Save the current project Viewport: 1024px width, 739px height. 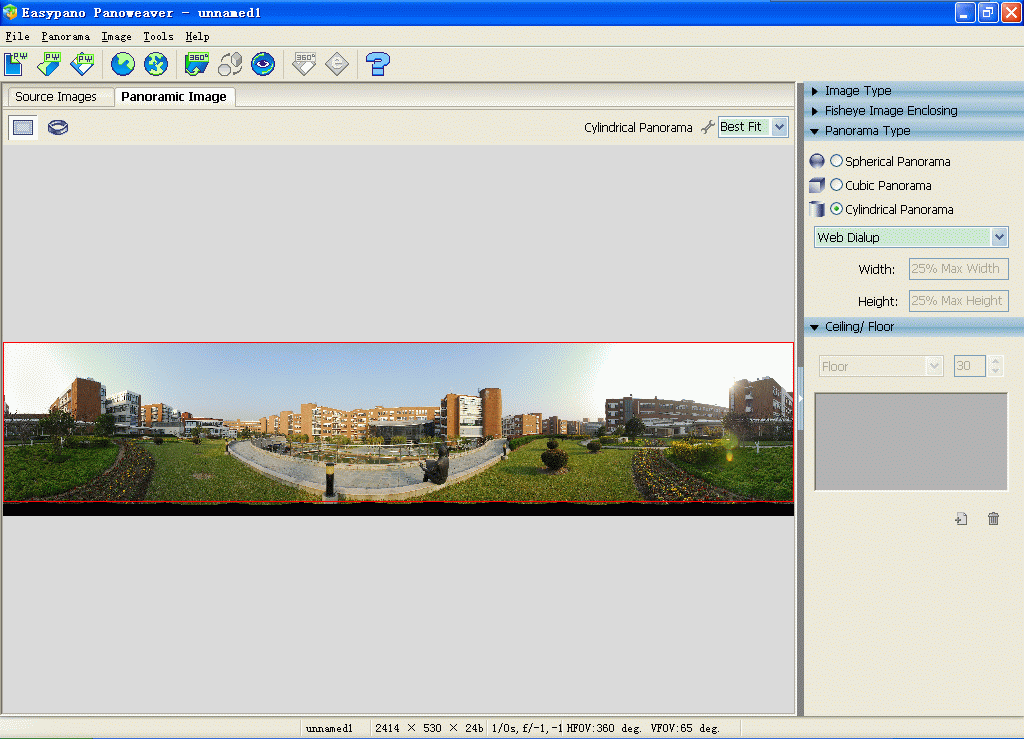coord(82,63)
